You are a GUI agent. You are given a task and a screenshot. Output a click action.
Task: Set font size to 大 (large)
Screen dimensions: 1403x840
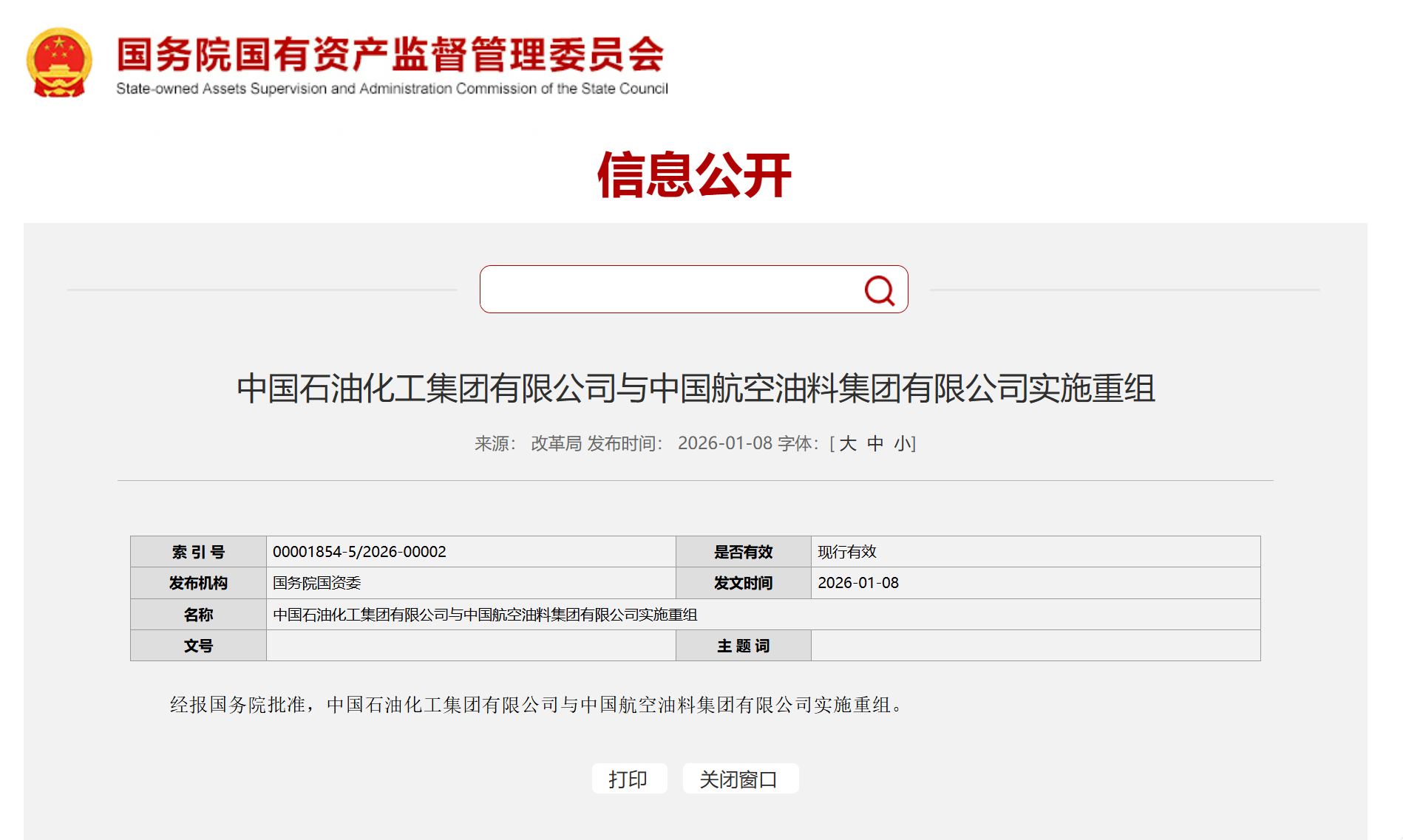(848, 443)
